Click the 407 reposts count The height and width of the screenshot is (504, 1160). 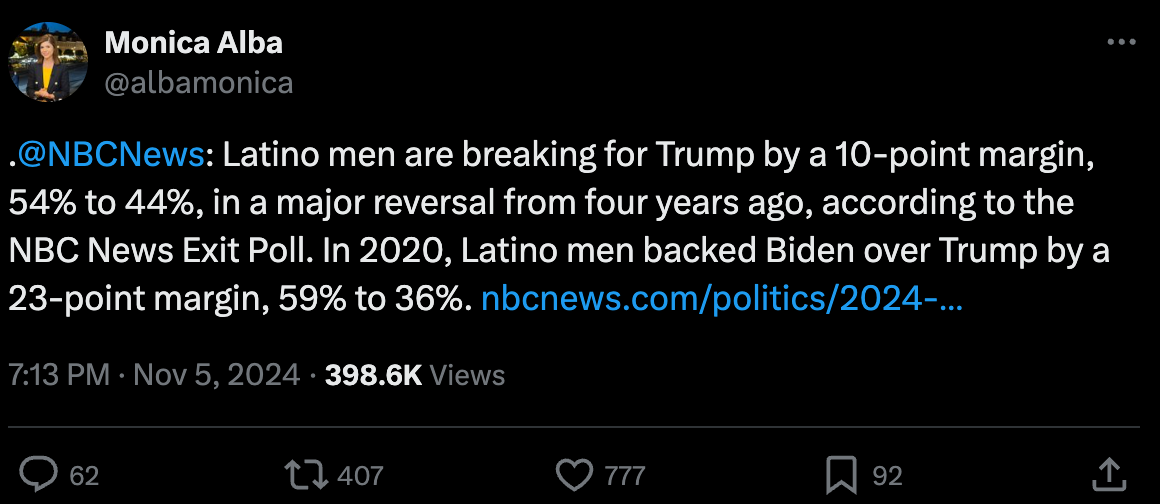click(x=360, y=475)
